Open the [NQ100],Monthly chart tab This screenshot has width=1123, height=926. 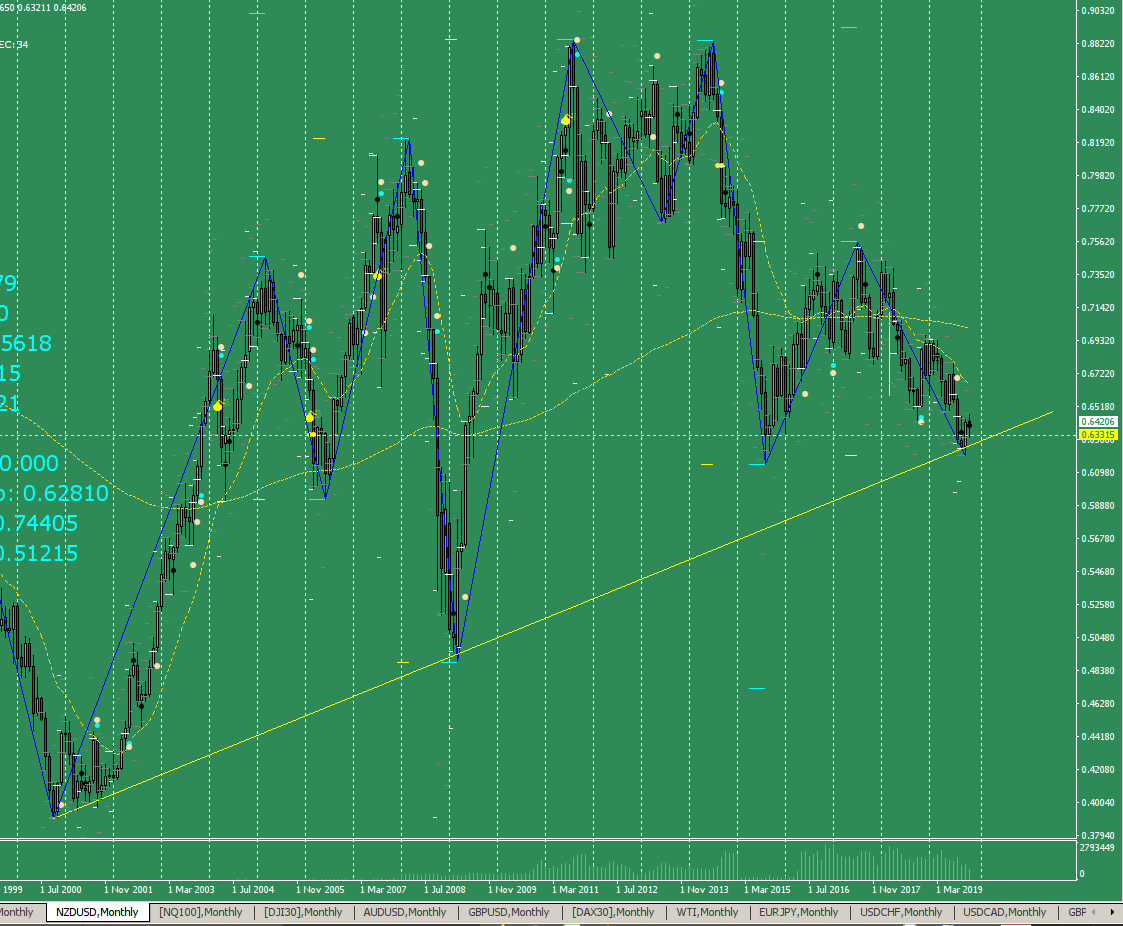point(201,912)
